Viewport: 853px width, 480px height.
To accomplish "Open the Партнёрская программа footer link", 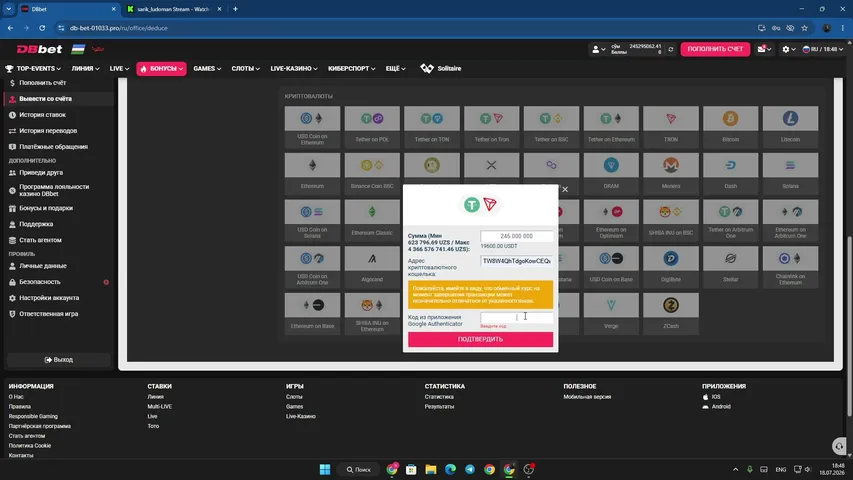I will (x=40, y=426).
